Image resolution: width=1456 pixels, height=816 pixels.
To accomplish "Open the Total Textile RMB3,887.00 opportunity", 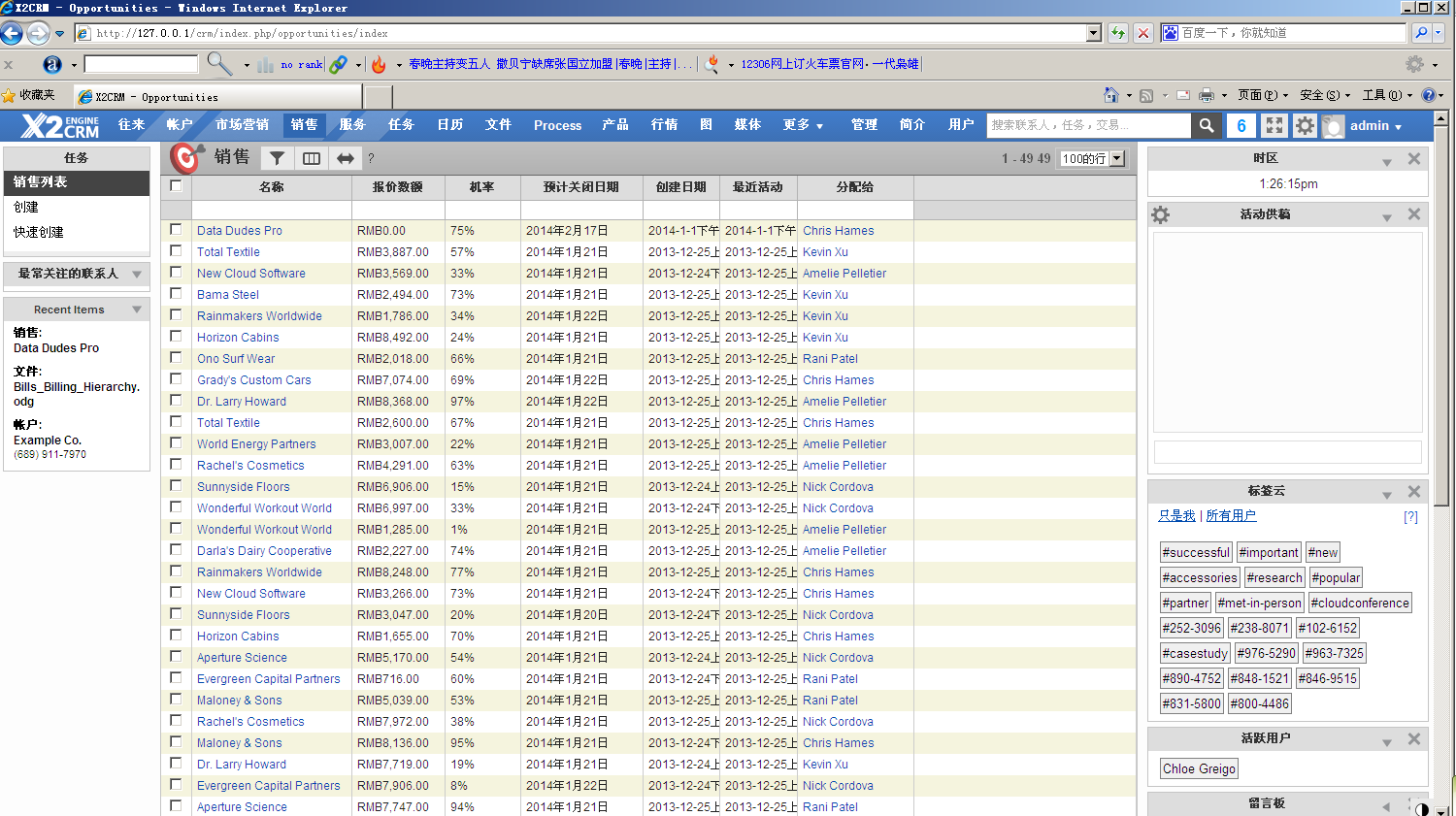I will 228,251.
